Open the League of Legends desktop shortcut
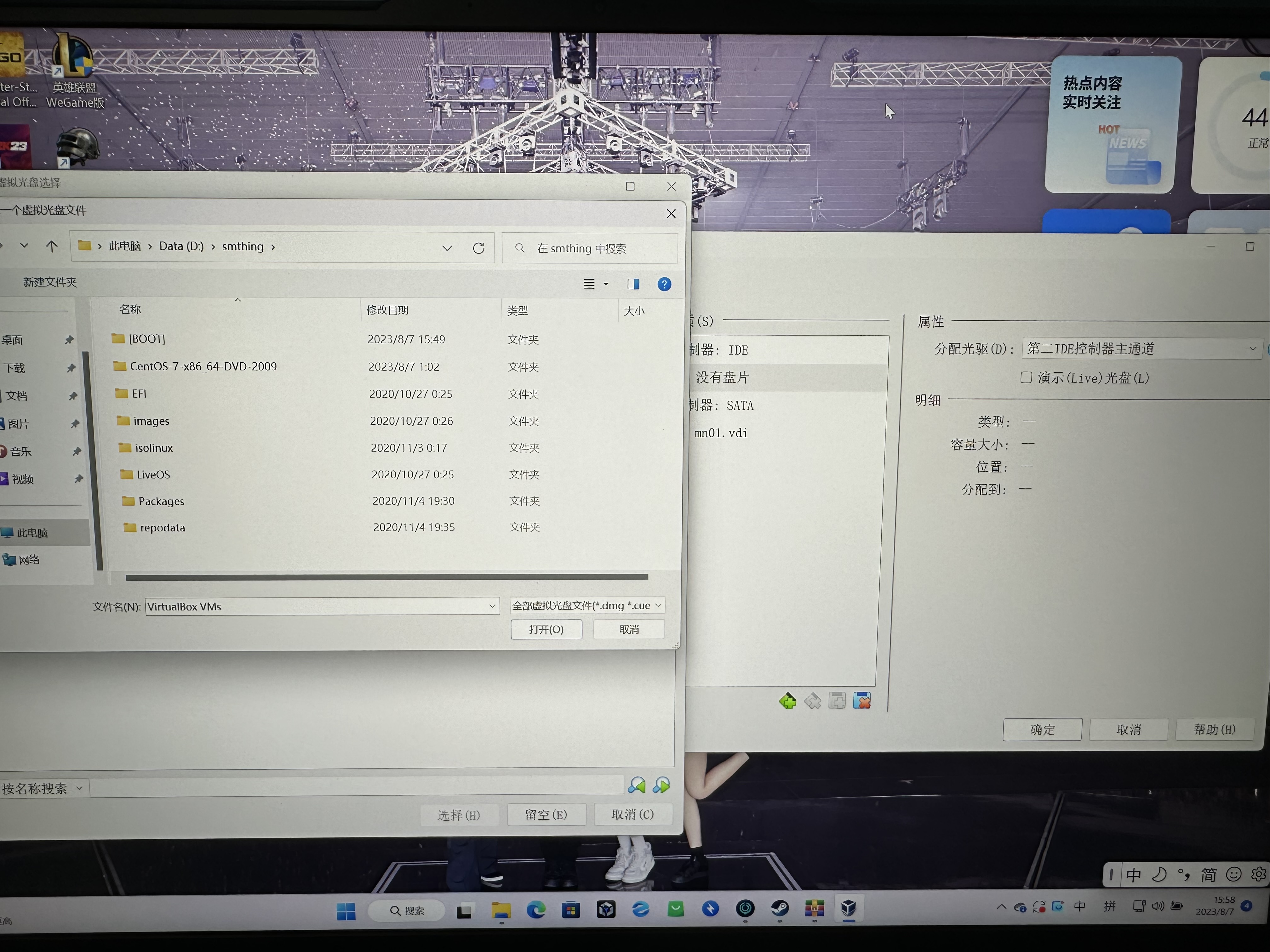Image resolution: width=1270 pixels, height=952 pixels. (74, 71)
